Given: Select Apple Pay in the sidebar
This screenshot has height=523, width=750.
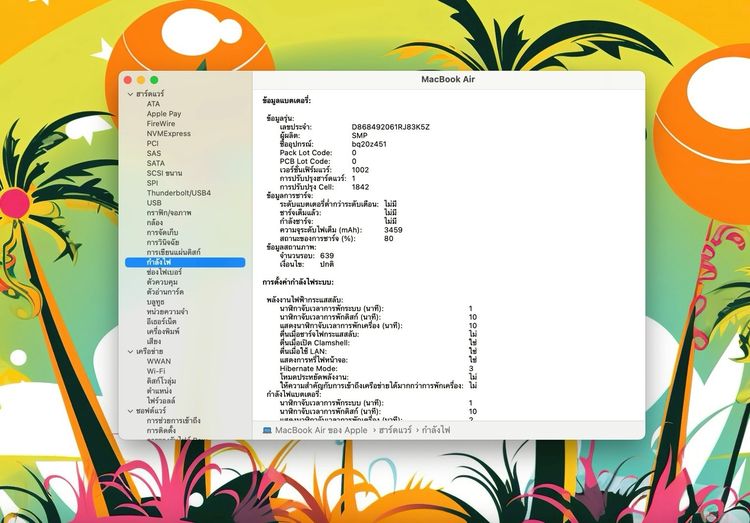Looking at the screenshot, I should click(x=164, y=114).
